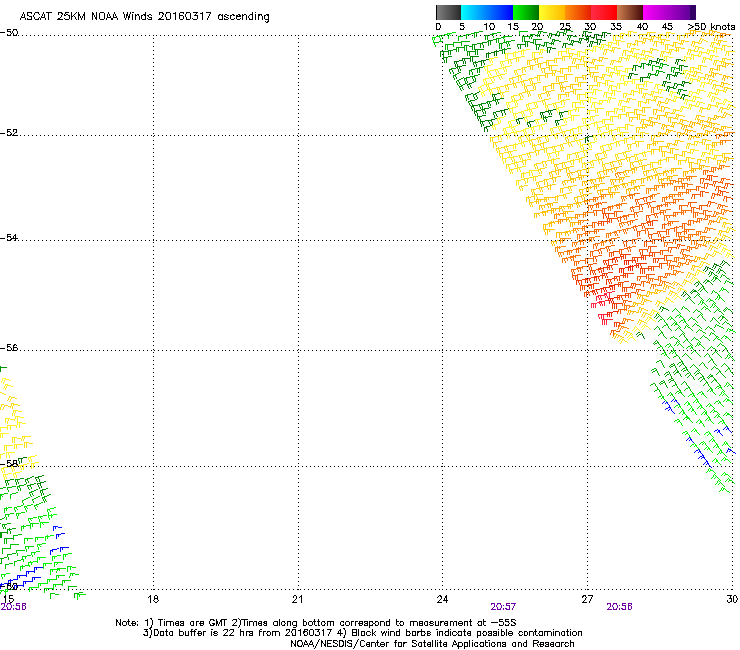
Task: Click the '>50 knots' legend label
Action: coord(711,27)
